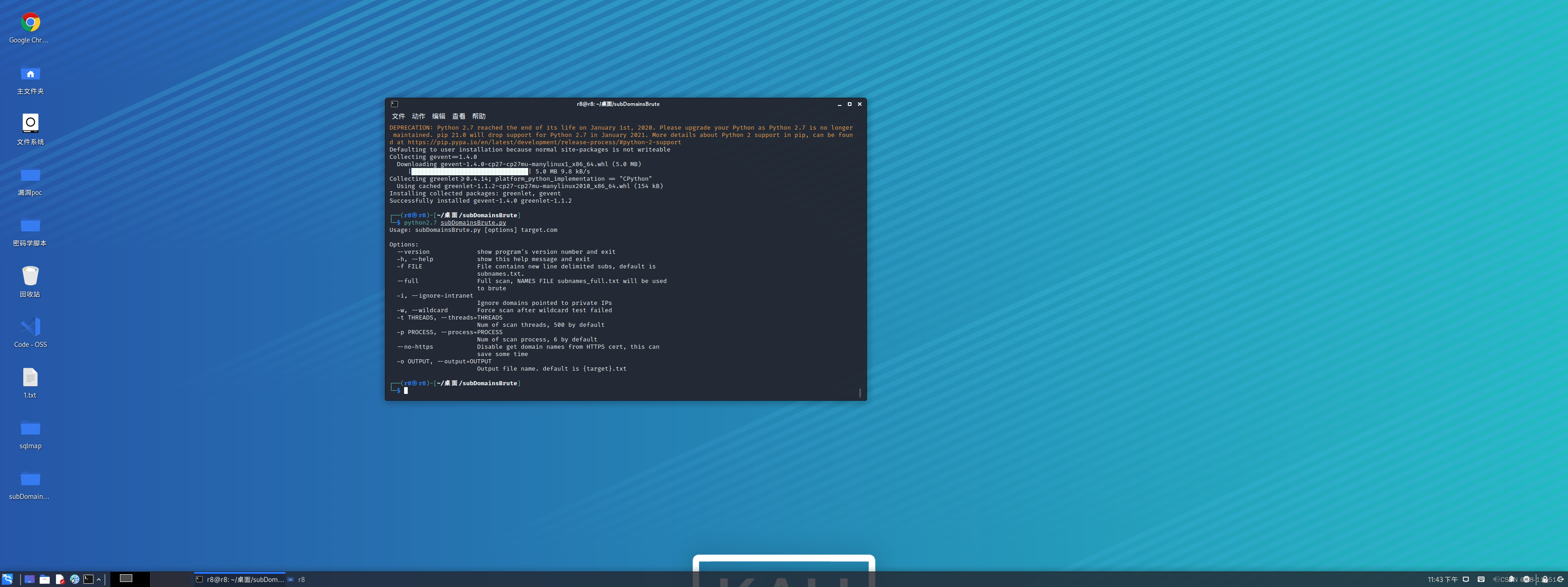Click the underlined subDomainsBrute.py link
Image resolution: width=1568 pixels, height=587 pixels.
pyautogui.click(x=472, y=222)
